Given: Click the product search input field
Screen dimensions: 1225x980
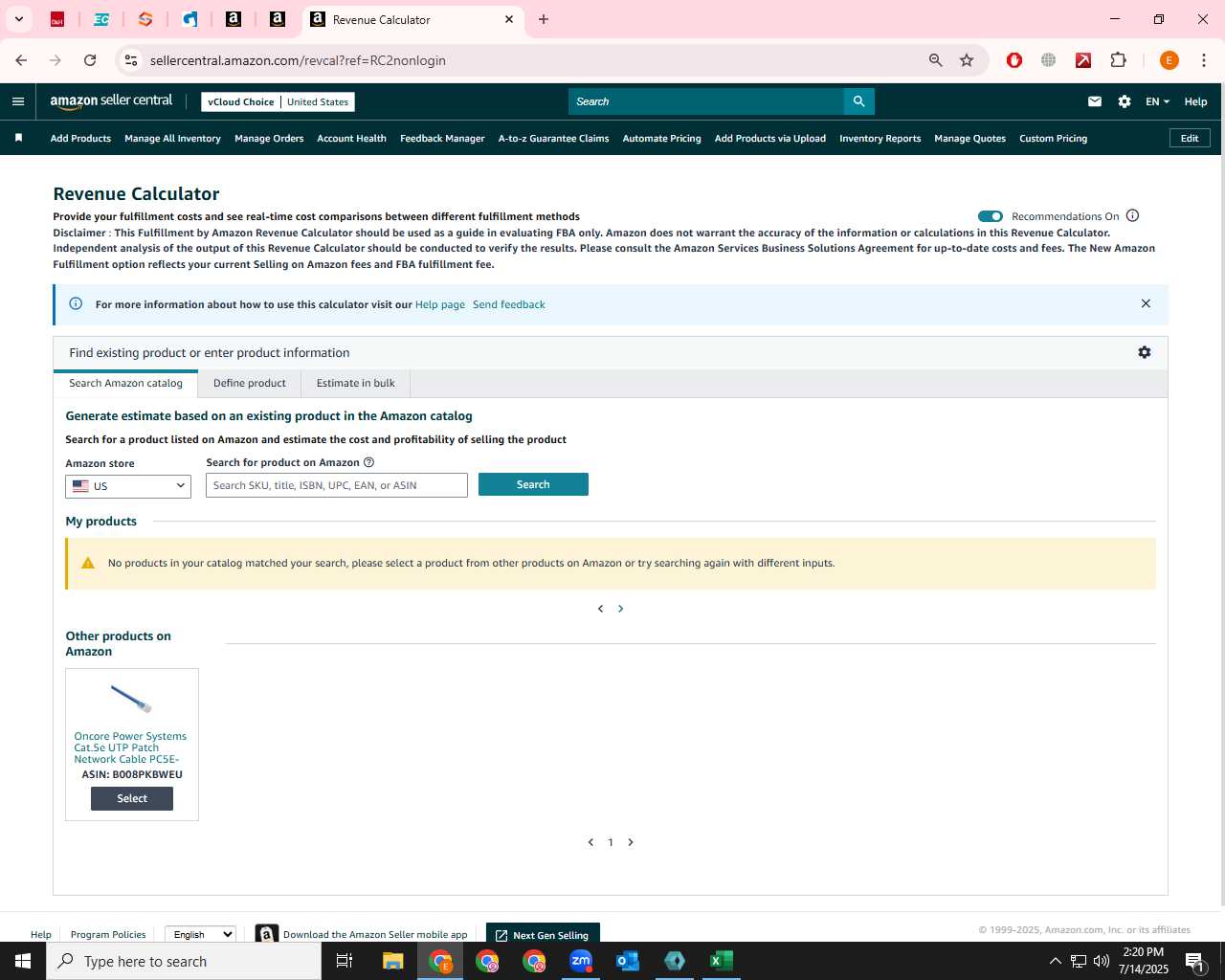Looking at the screenshot, I should pyautogui.click(x=337, y=485).
